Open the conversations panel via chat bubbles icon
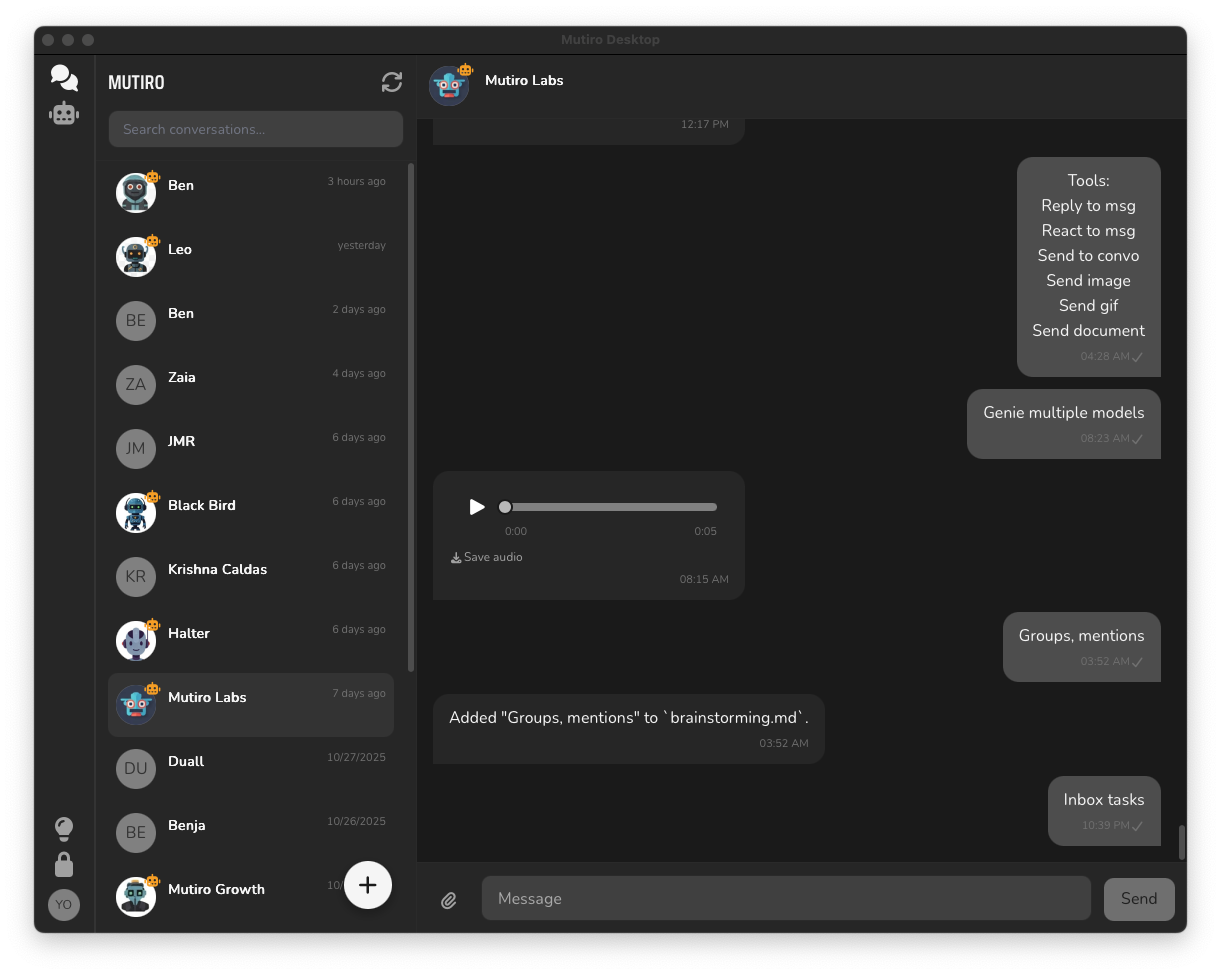The height and width of the screenshot is (975, 1221). pyautogui.click(x=63, y=77)
